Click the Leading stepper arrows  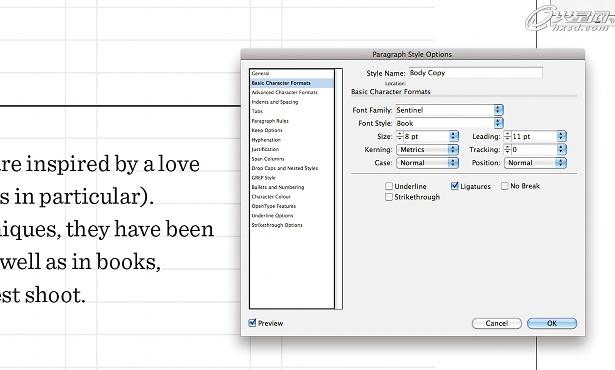(x=507, y=136)
